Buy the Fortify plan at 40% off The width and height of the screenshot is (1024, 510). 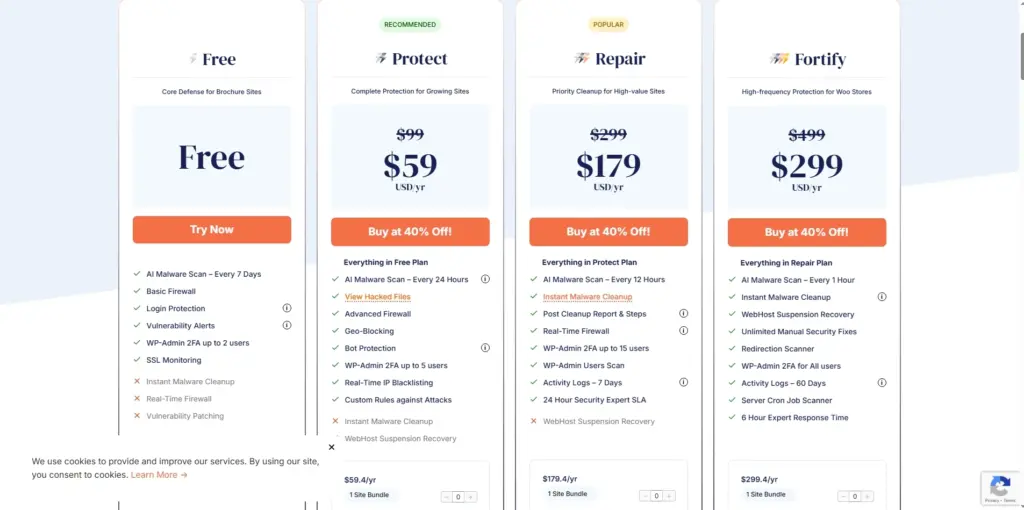pos(807,232)
